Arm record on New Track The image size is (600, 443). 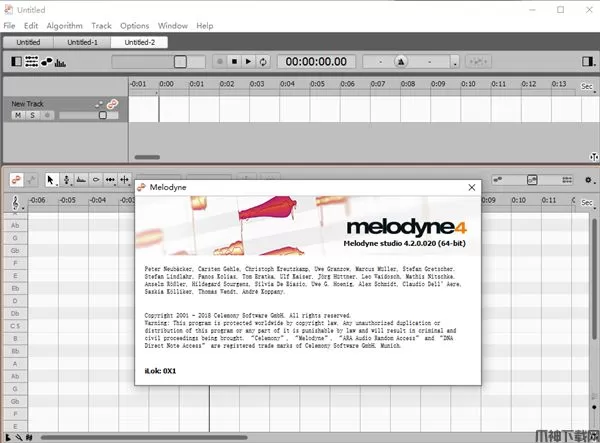[47, 115]
